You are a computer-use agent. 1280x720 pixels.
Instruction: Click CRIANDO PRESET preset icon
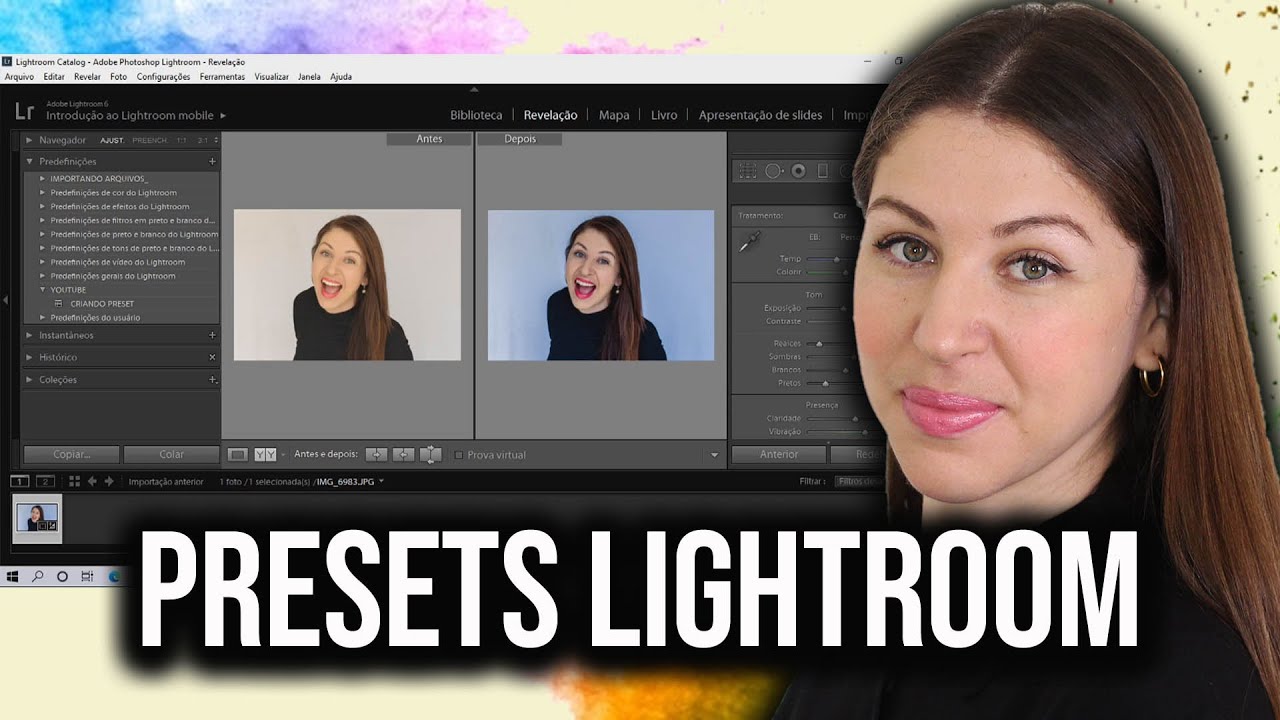pos(58,303)
